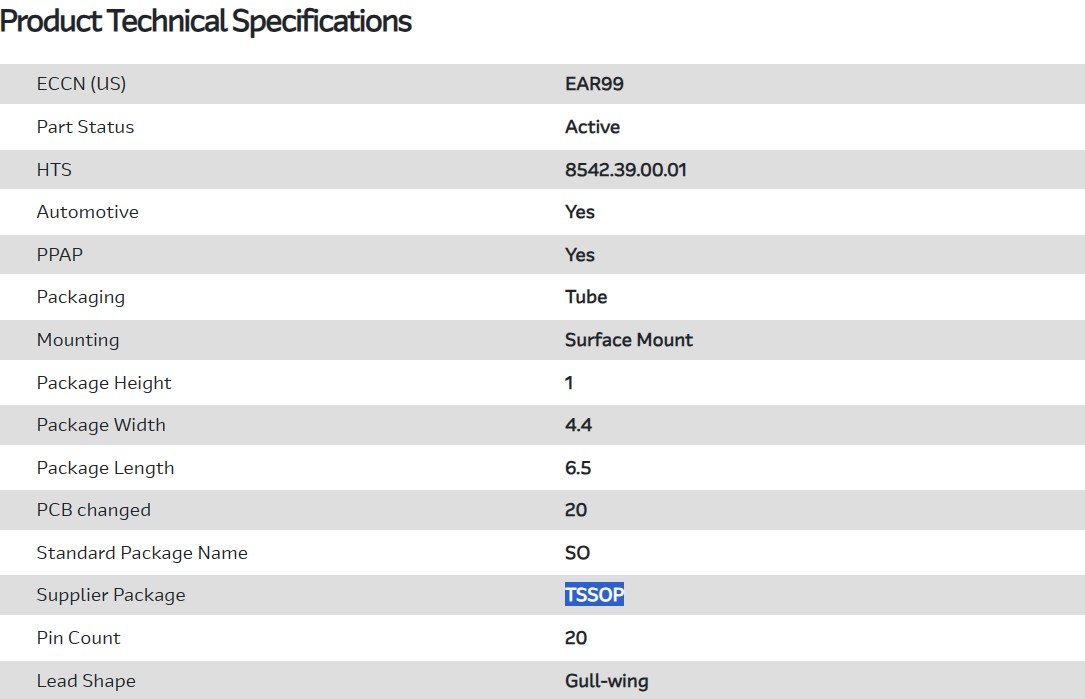Click the Automotive row label
Viewport: 1085px width, 699px height.
(x=87, y=212)
